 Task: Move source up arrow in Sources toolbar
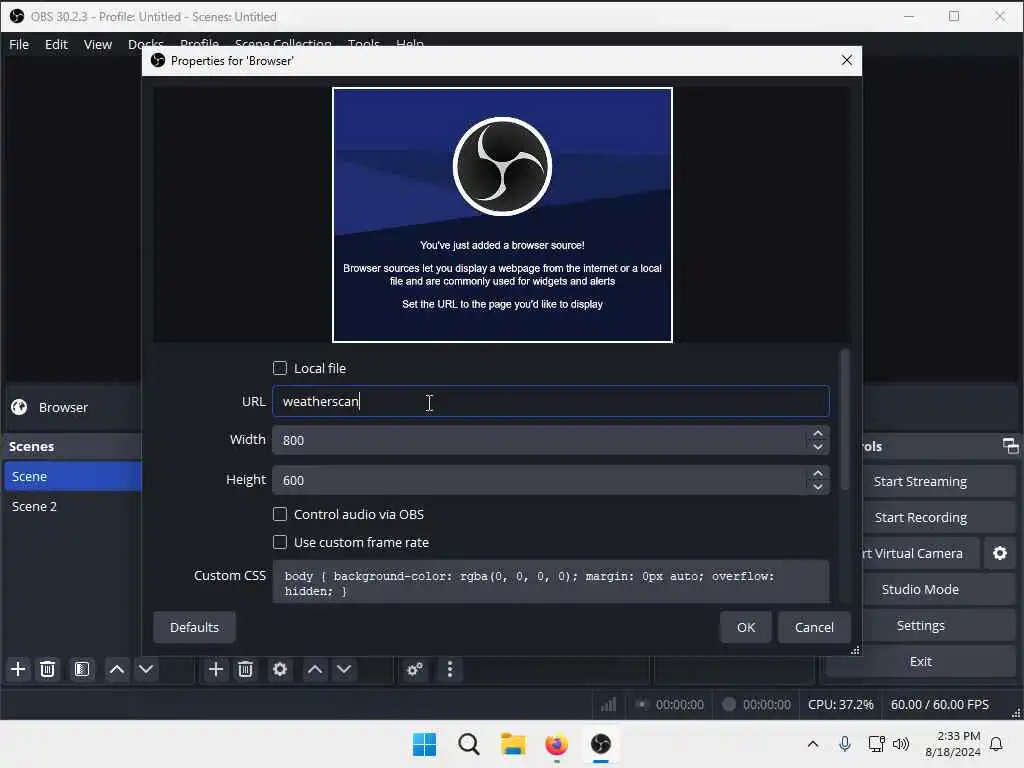point(315,669)
